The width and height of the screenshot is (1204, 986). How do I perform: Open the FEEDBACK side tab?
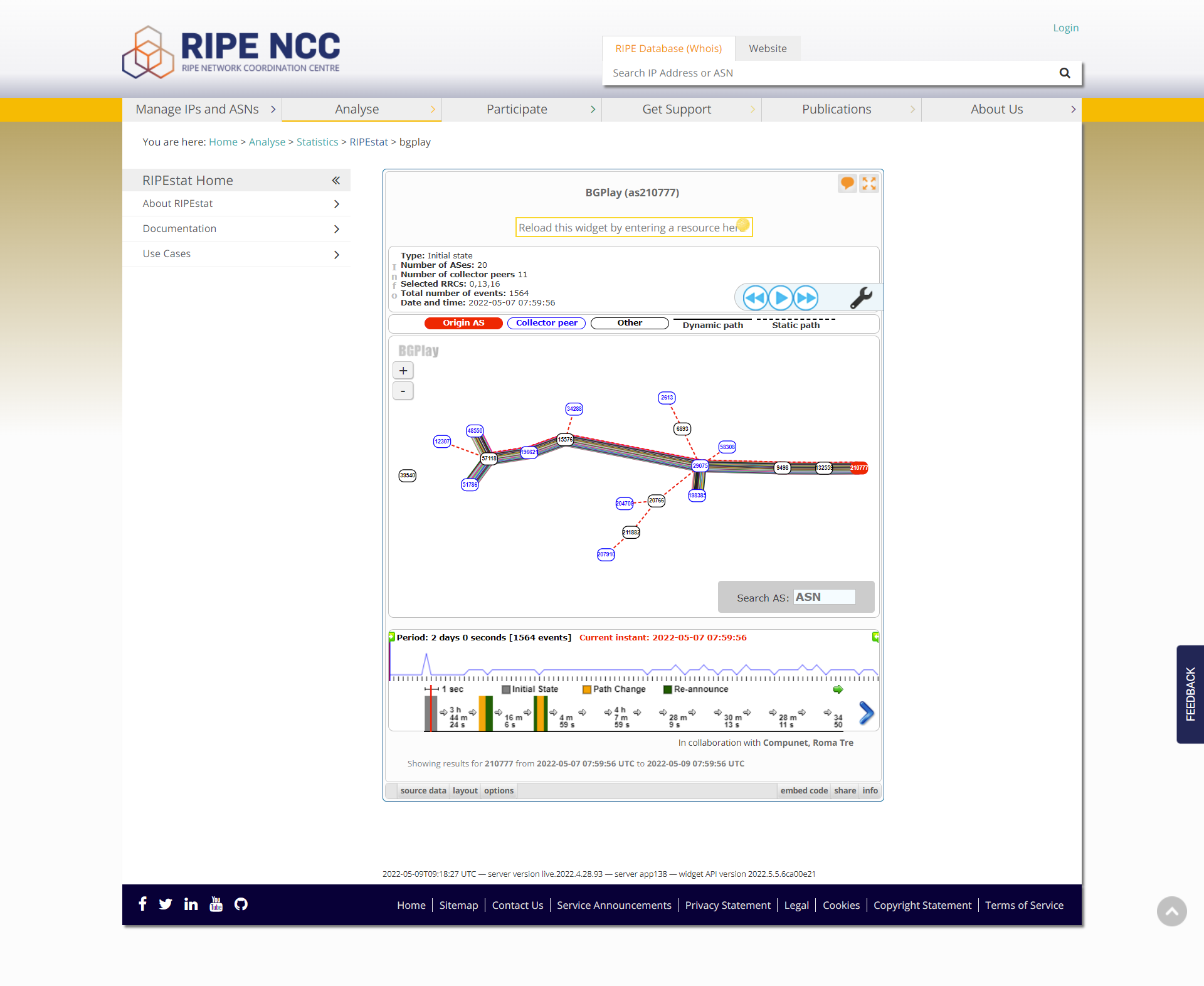[x=1190, y=694]
